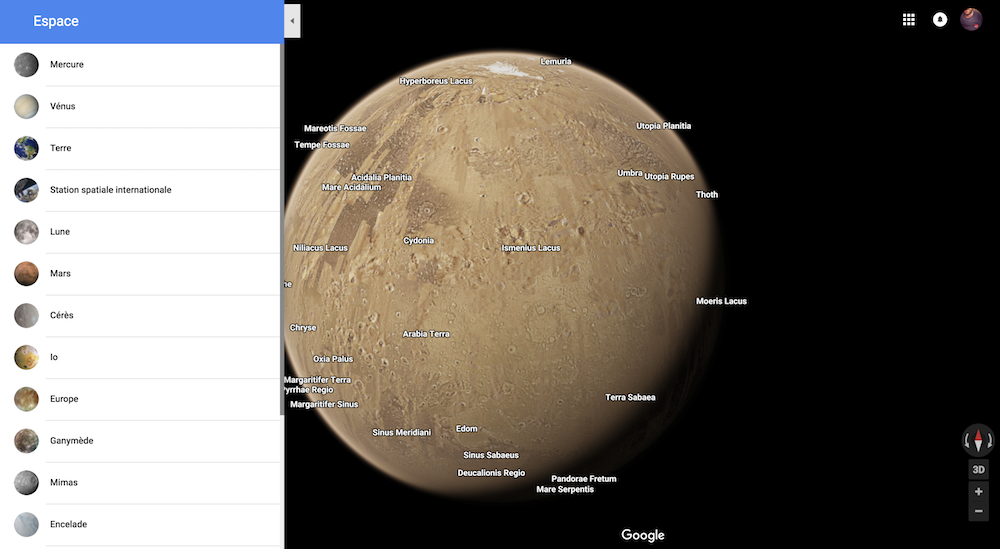Screen dimensions: 1000x549
Task: Select Vénus in the Espace list
Action: click(x=62, y=106)
